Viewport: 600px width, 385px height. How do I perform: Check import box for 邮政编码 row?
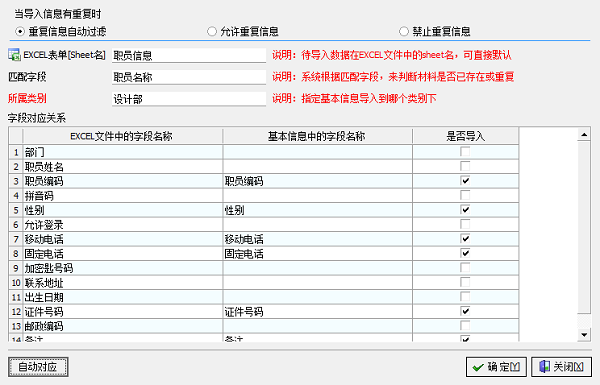465,326
